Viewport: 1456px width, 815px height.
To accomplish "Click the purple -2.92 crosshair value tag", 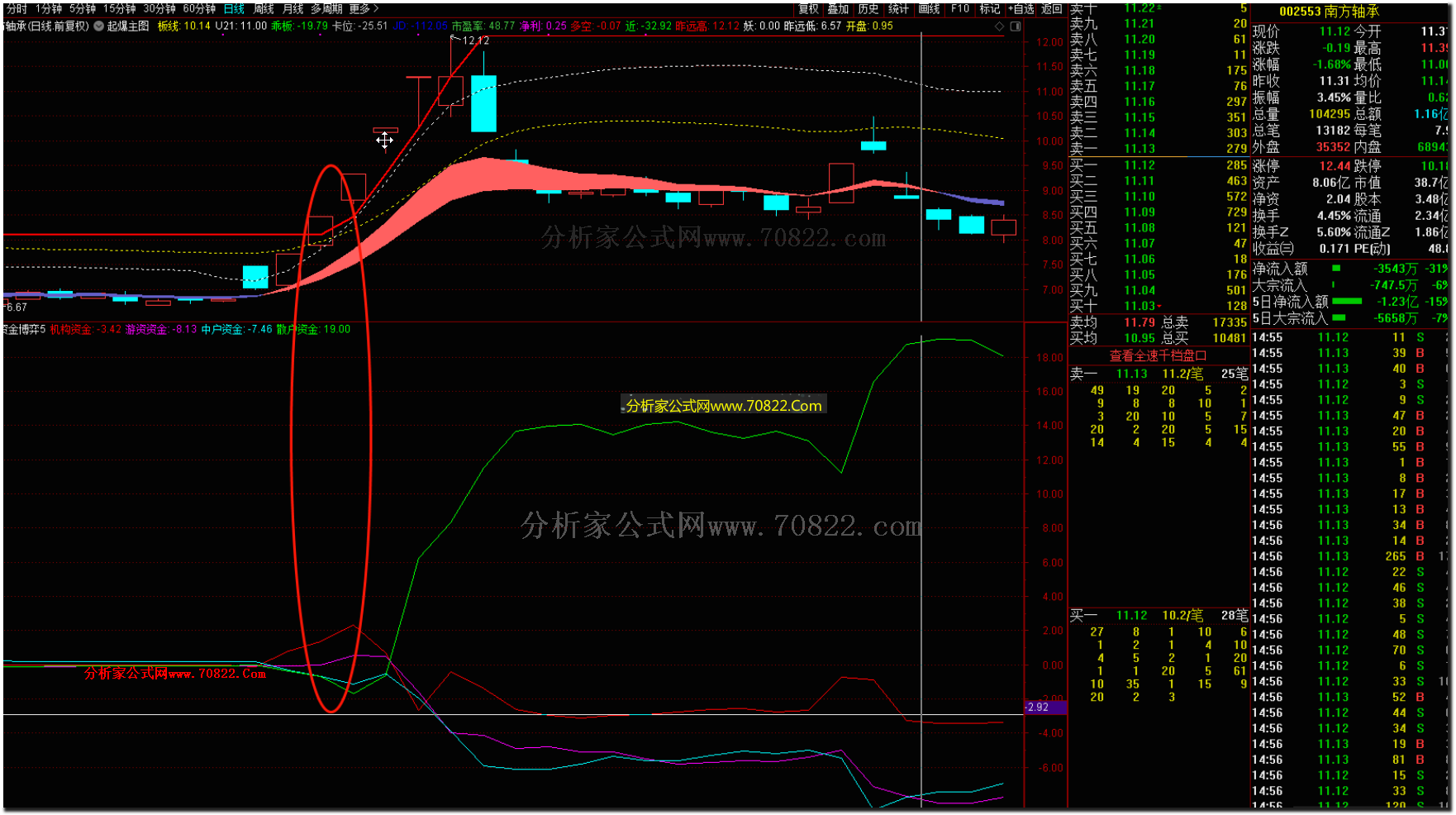I will (1045, 708).
